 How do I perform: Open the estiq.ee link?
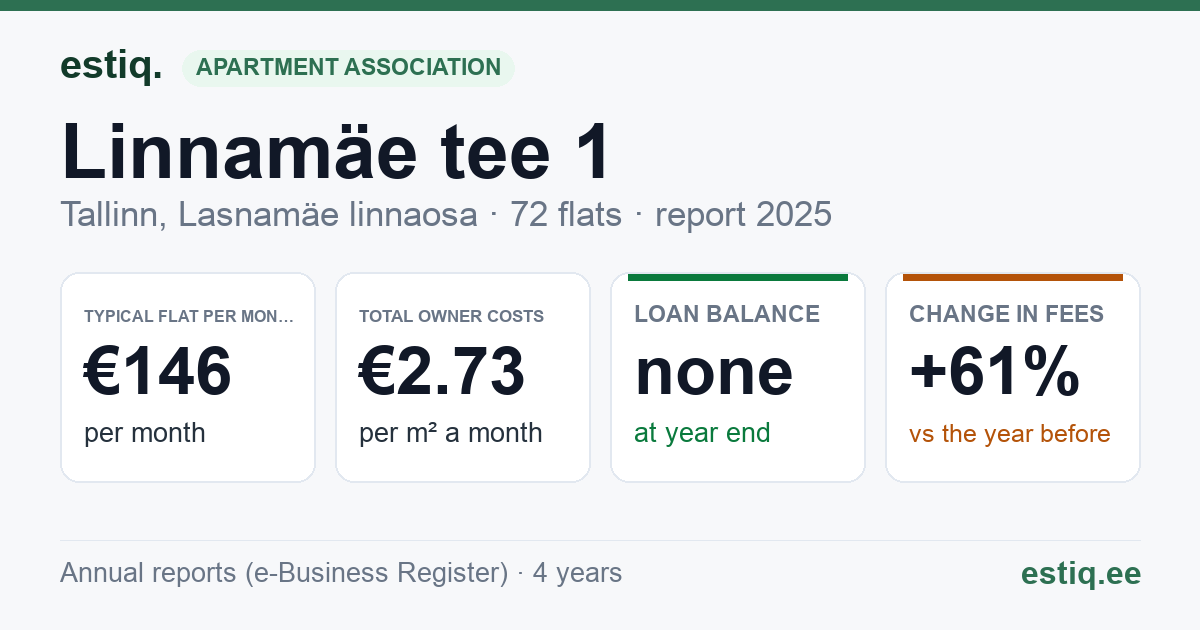click(x=1080, y=573)
